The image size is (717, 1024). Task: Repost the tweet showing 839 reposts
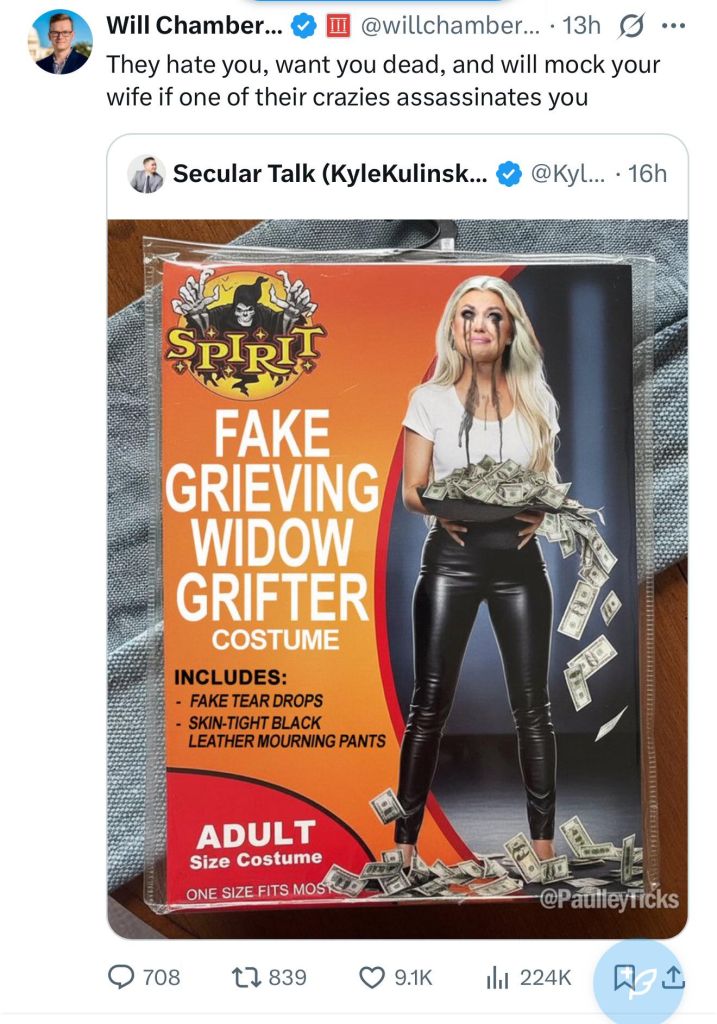point(270,977)
